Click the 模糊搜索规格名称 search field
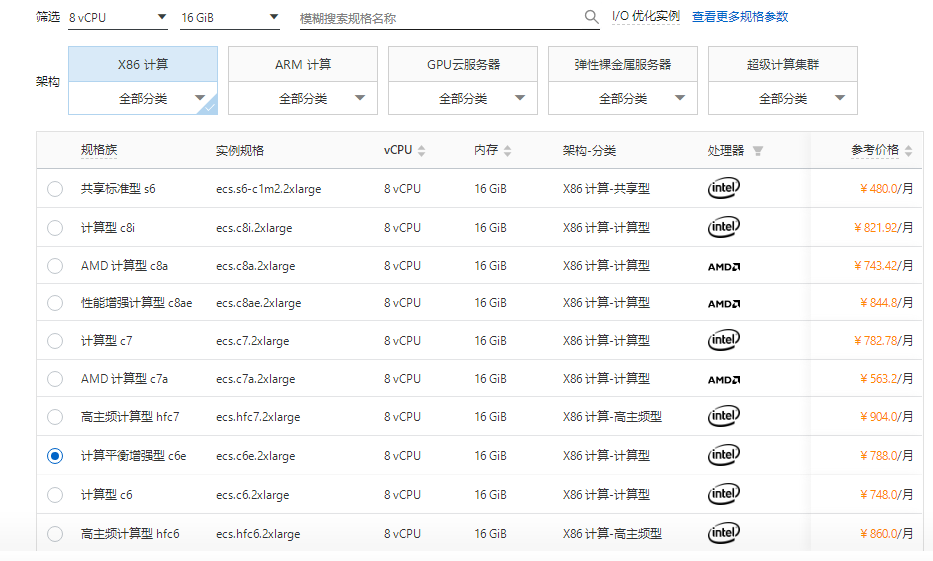This screenshot has width=933, height=561. (x=440, y=18)
